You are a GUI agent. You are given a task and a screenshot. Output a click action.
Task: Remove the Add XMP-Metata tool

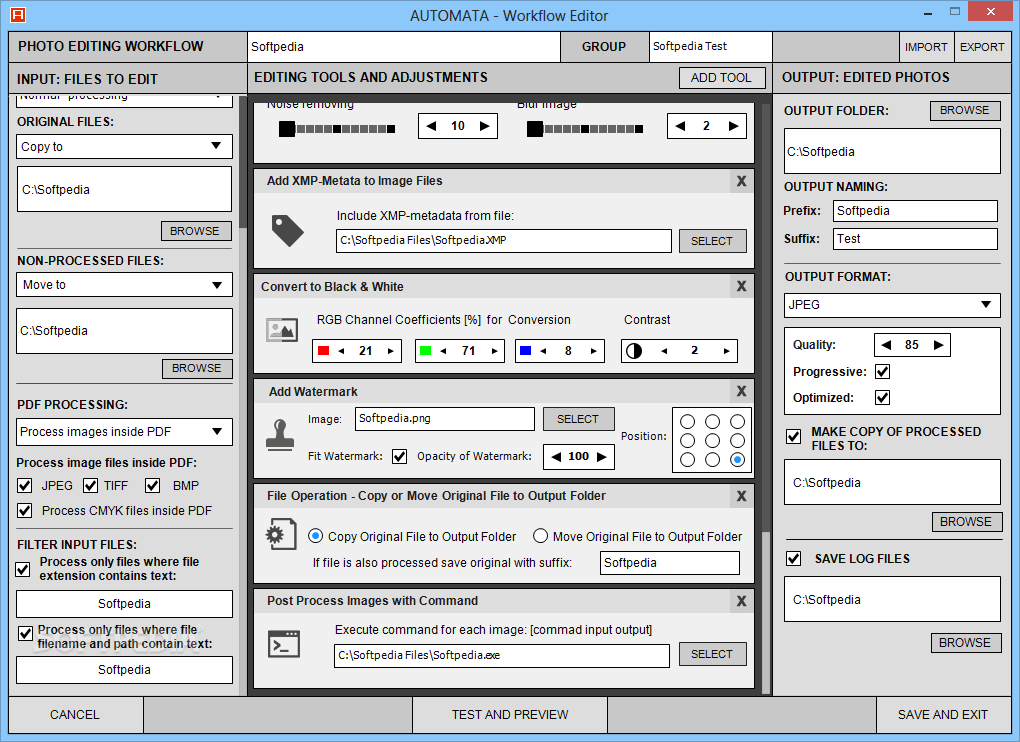tap(741, 181)
